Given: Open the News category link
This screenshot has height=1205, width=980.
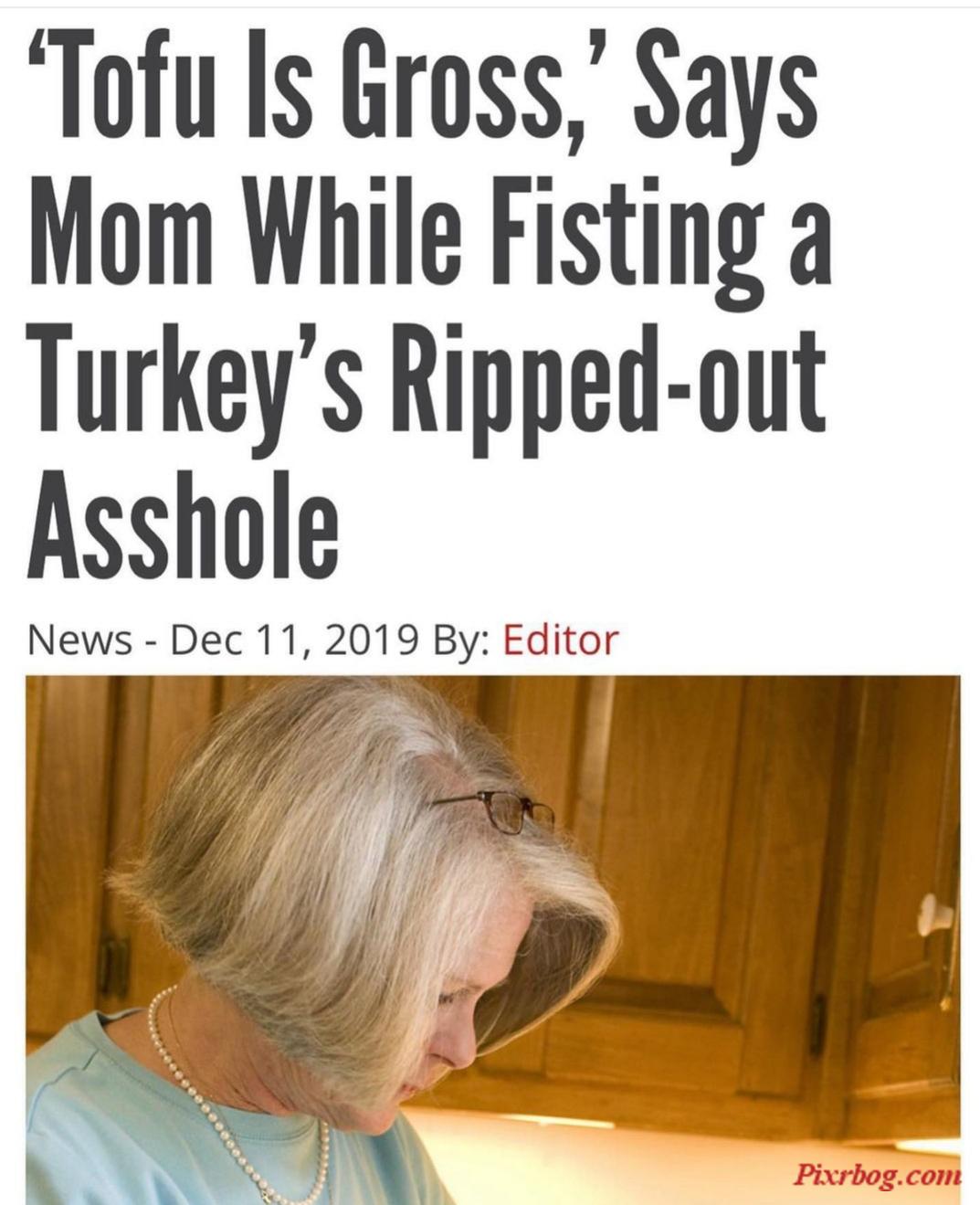Looking at the screenshot, I should pos(79,640).
